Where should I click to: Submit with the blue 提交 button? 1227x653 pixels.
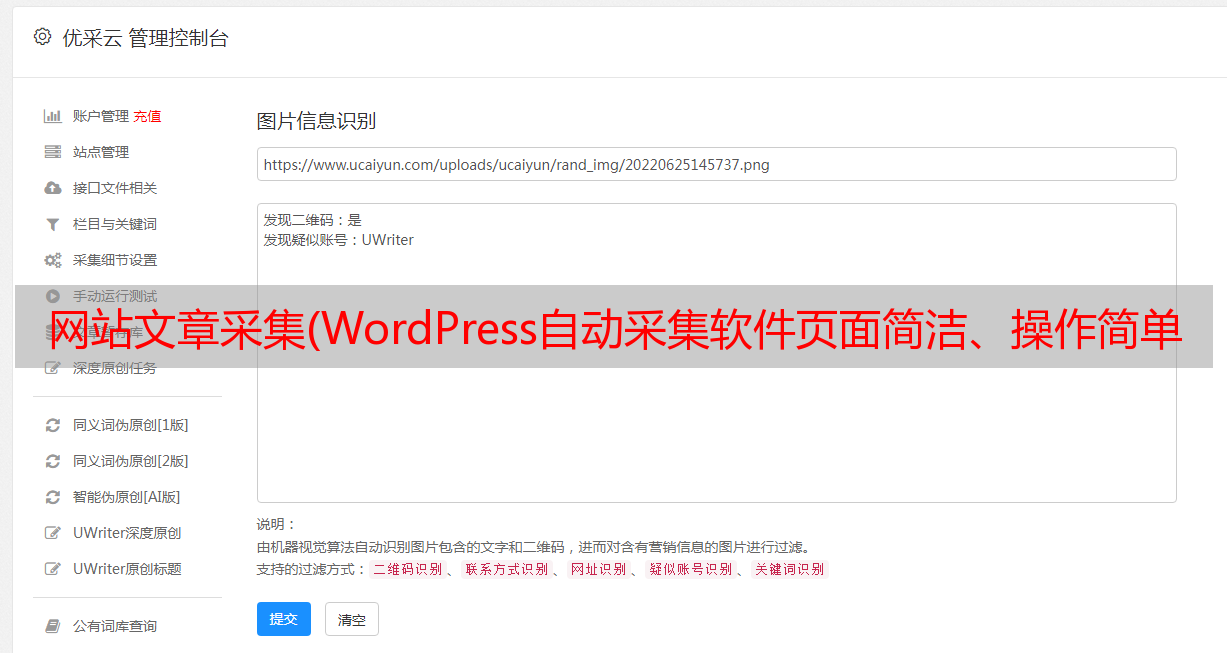pyautogui.click(x=284, y=619)
